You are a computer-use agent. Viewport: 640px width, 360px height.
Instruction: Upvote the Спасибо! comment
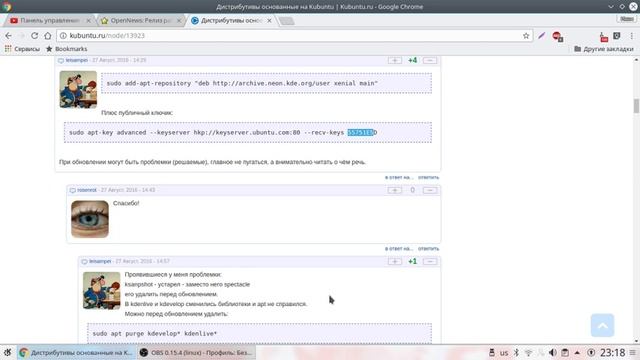pyautogui.click(x=395, y=190)
